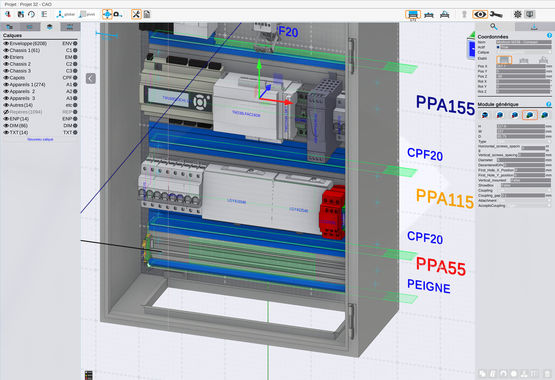
Task: Select the highlighted fourth generic module icon
Action: [x=530, y=115]
